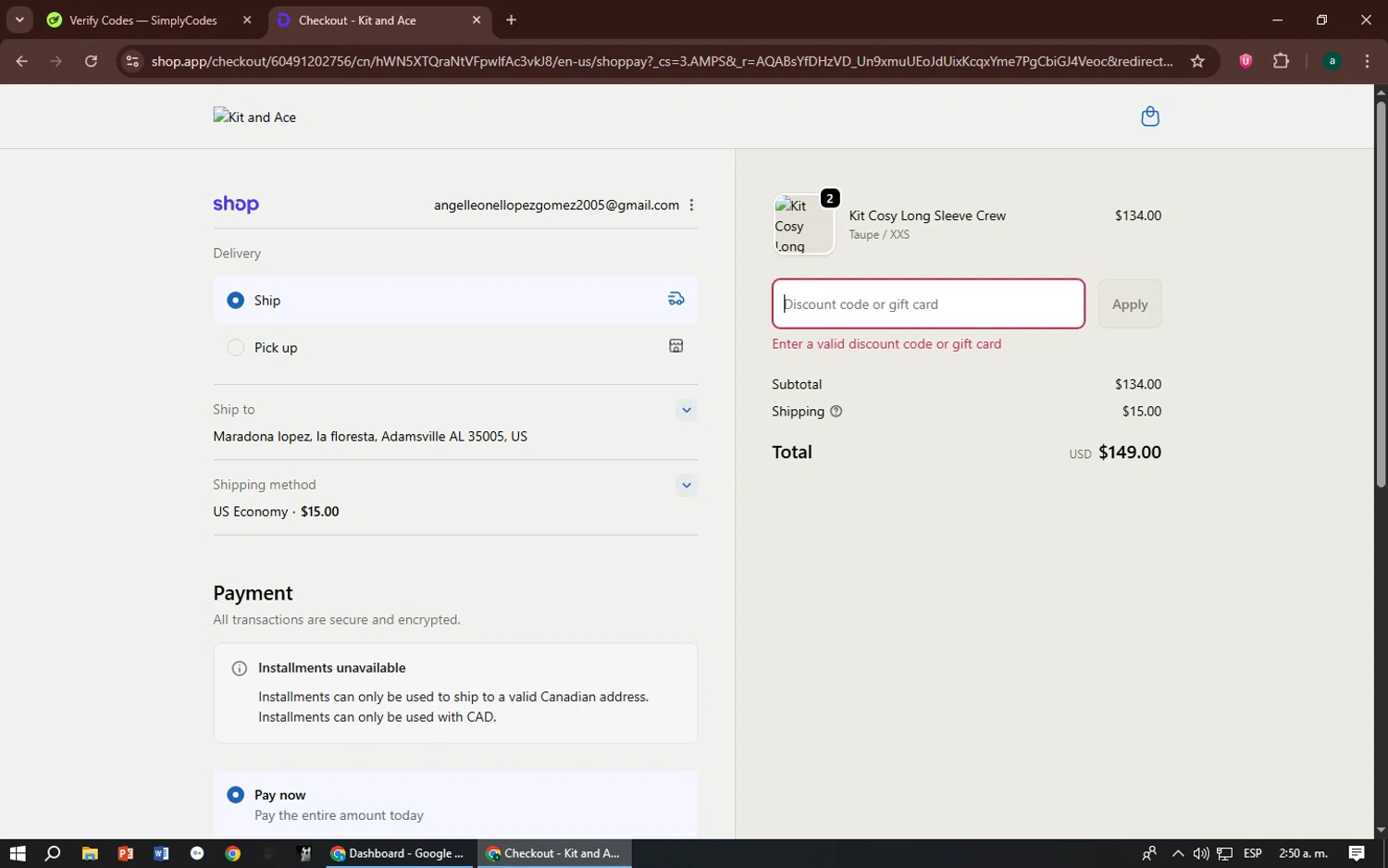Switch to the Checkout - Kit and Ace tab
This screenshot has height=868, width=1388.
(x=380, y=20)
